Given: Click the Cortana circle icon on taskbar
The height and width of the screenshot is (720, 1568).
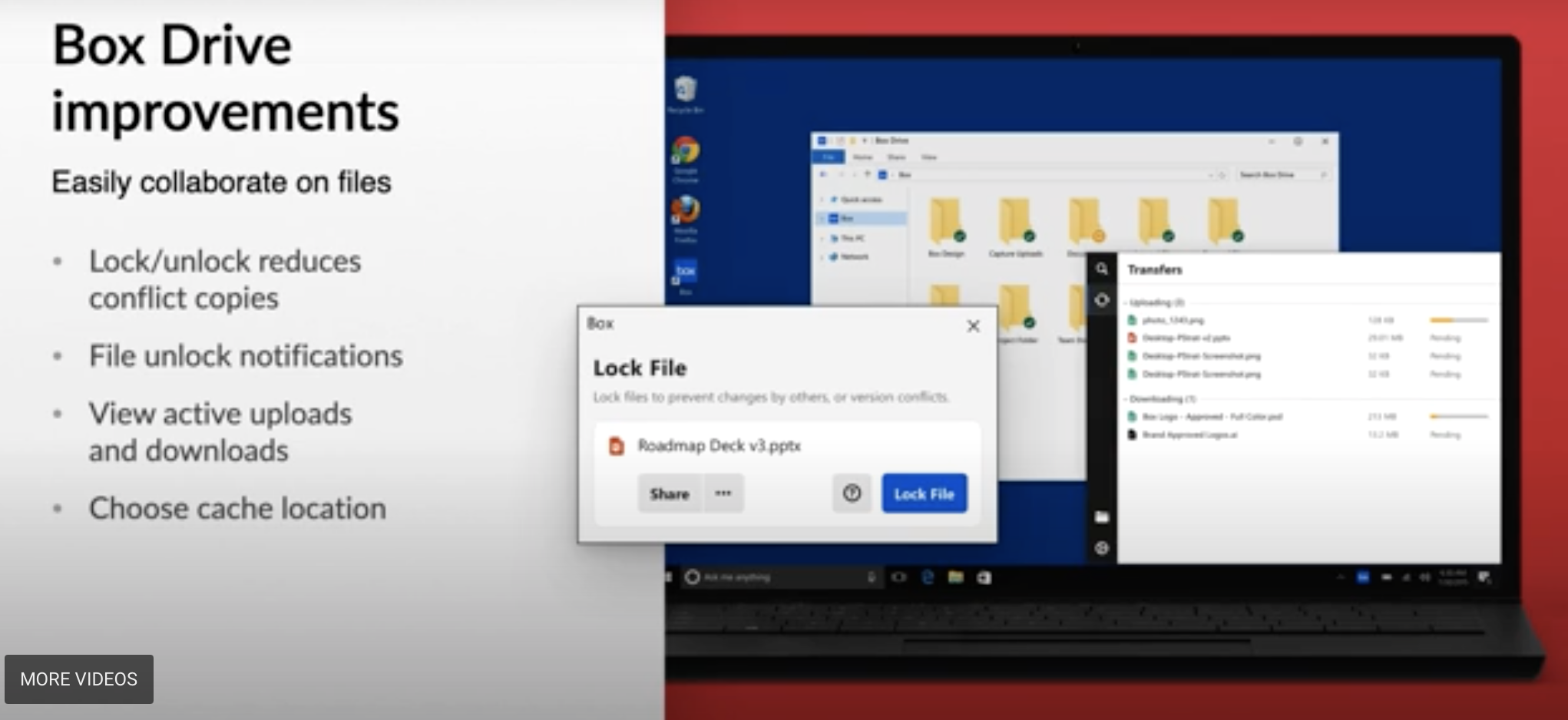Looking at the screenshot, I should coord(692,577).
